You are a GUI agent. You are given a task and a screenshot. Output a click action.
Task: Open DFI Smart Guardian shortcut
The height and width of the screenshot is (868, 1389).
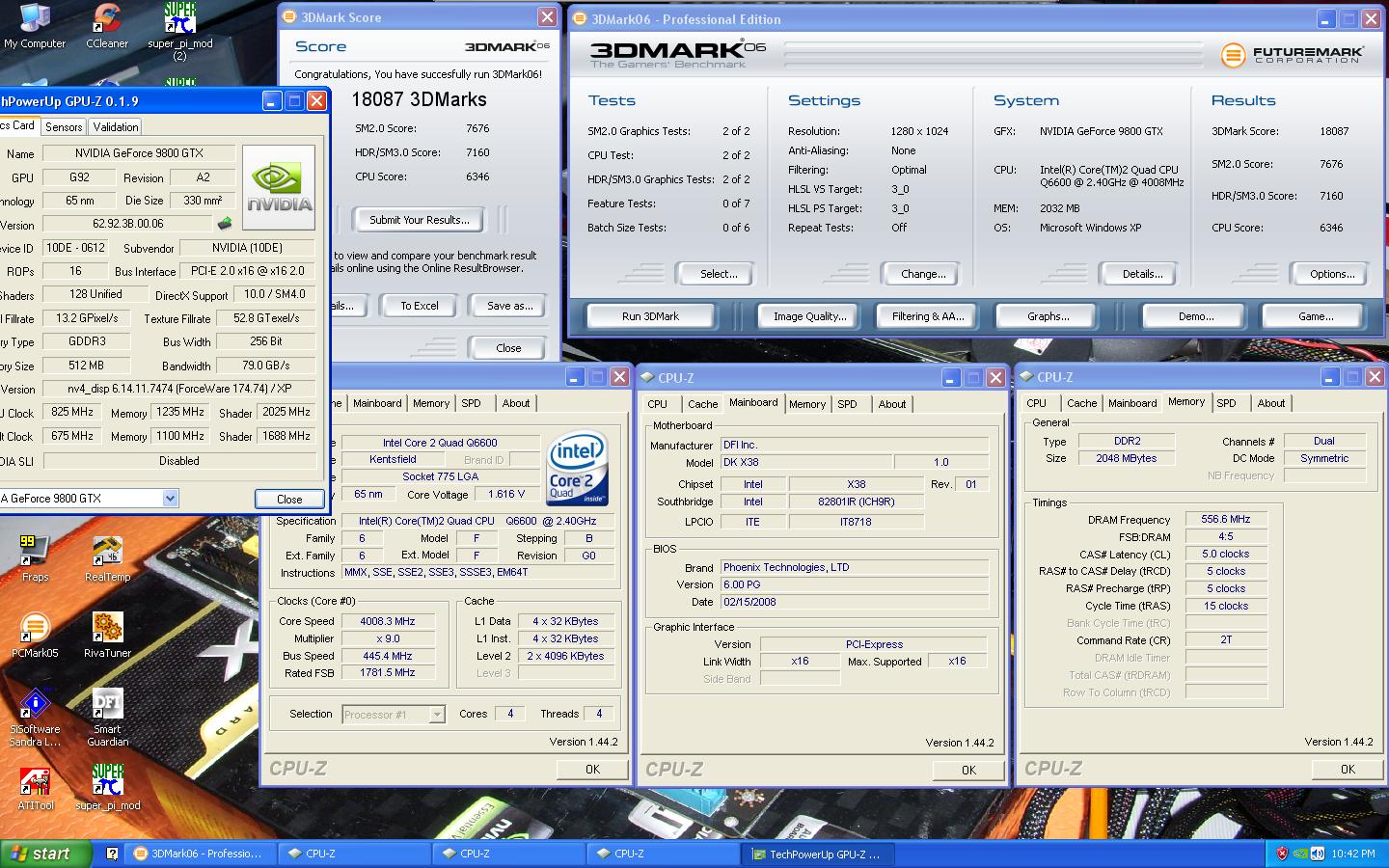point(107,718)
